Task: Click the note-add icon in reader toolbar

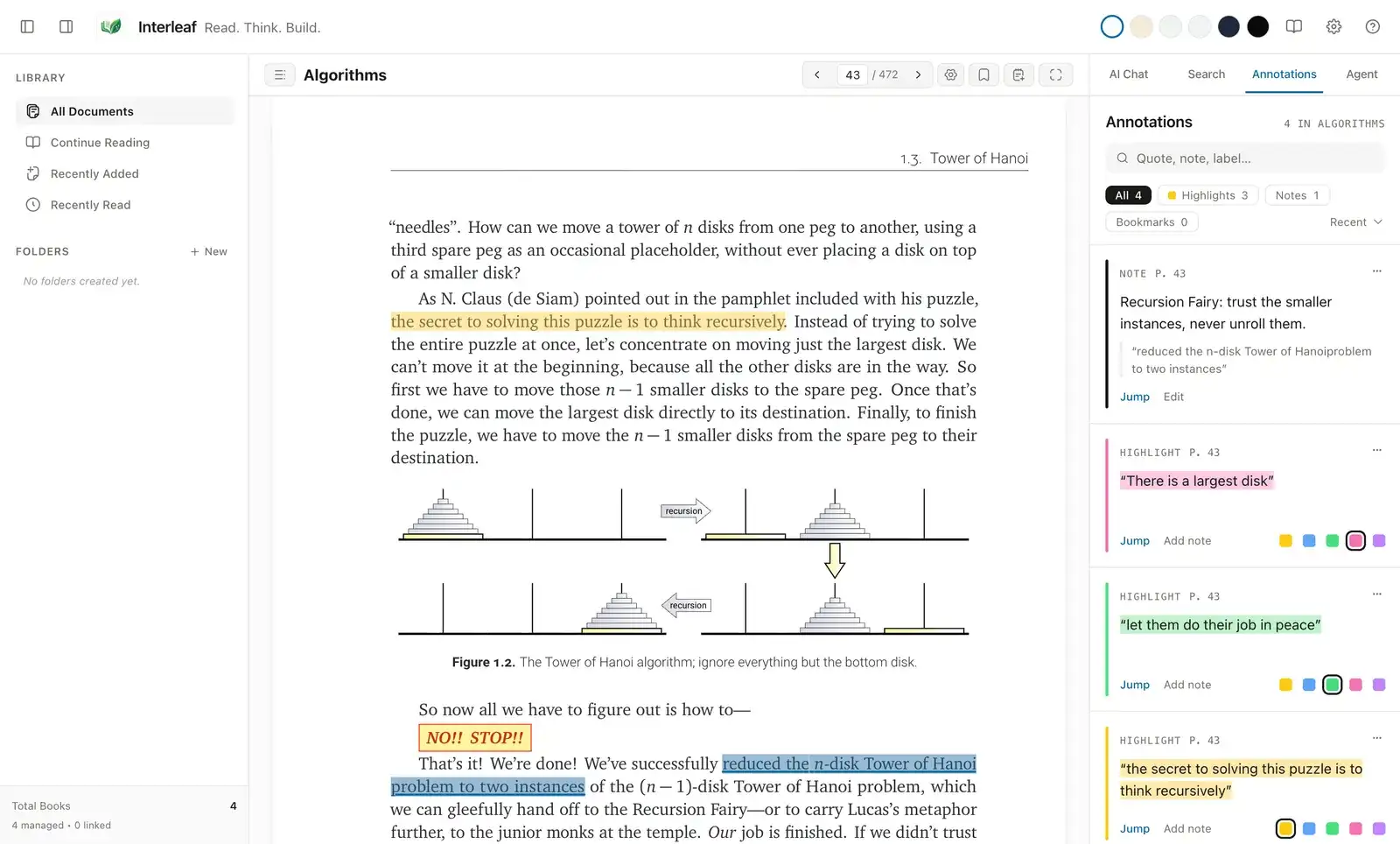Action: 1018,75
